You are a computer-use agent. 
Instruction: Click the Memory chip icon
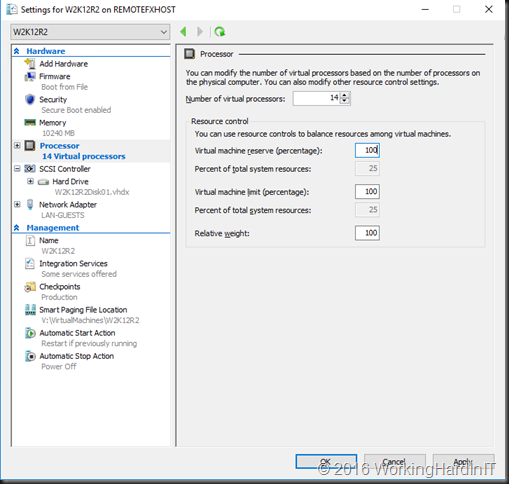(x=30, y=122)
